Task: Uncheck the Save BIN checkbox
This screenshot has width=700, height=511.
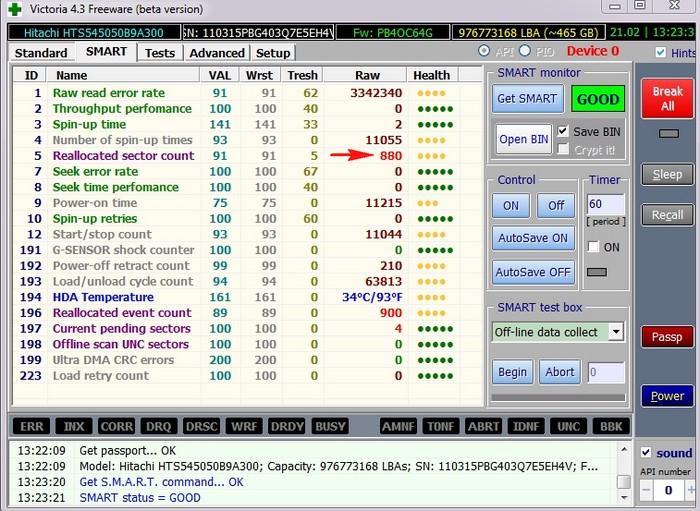Action: tap(562, 132)
